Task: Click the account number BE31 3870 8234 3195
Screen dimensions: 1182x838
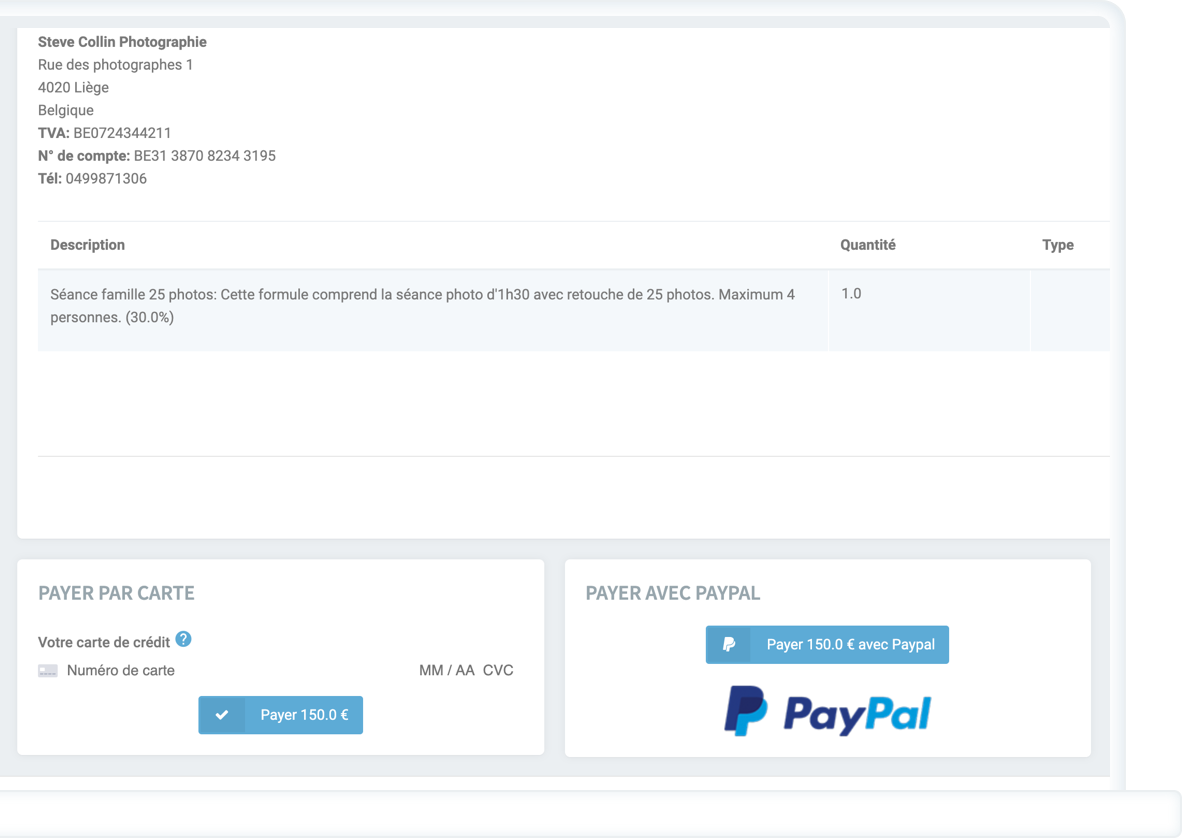Action: pyautogui.click(x=204, y=156)
